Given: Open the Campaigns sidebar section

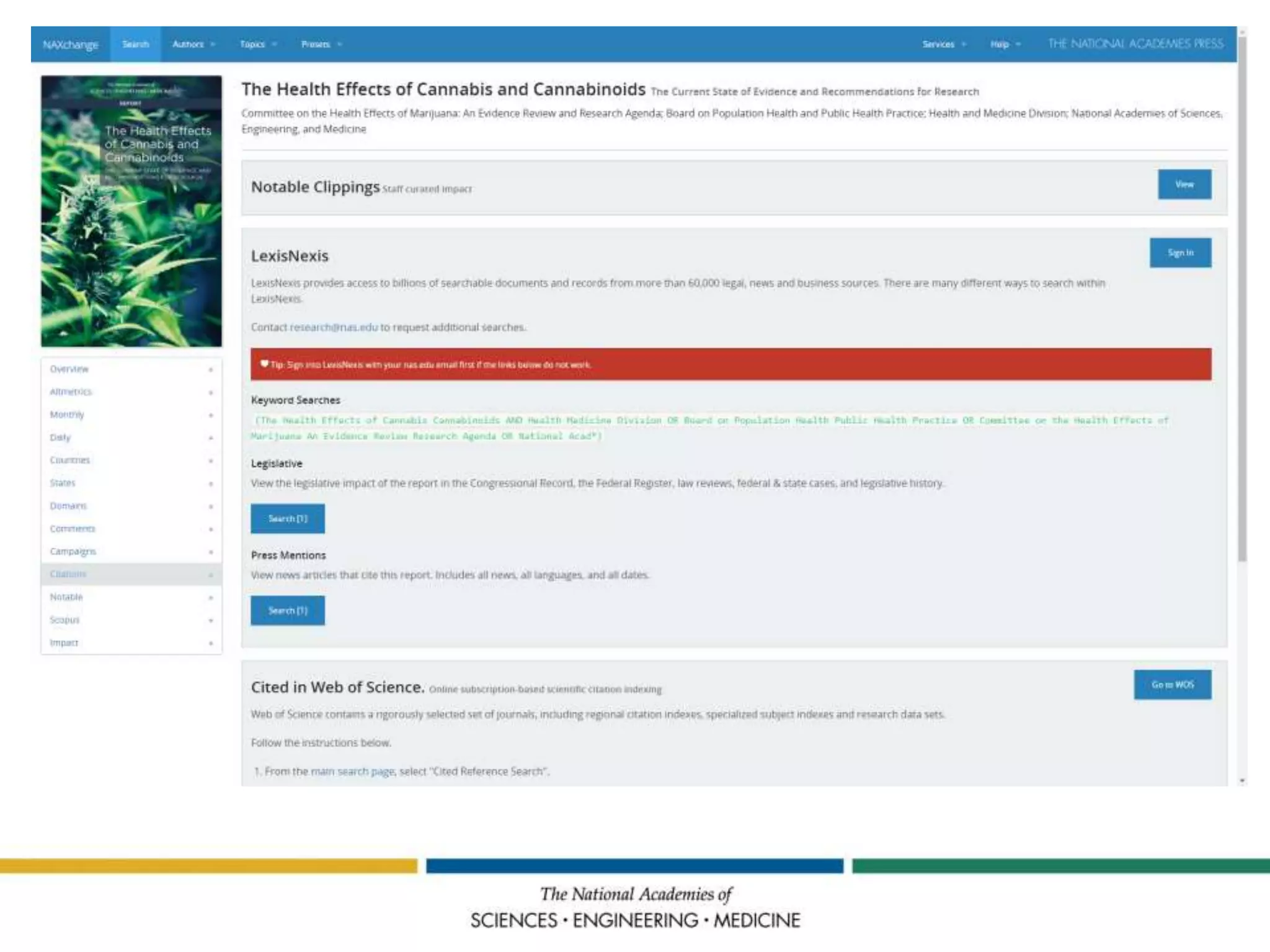Looking at the screenshot, I should (73, 552).
